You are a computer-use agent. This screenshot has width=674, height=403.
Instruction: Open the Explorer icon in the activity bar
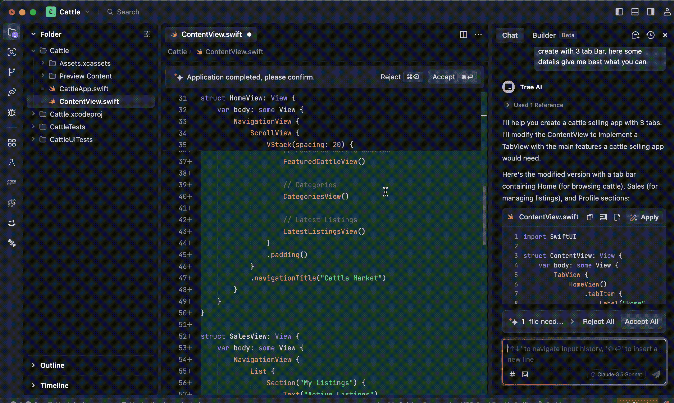[x=12, y=33]
